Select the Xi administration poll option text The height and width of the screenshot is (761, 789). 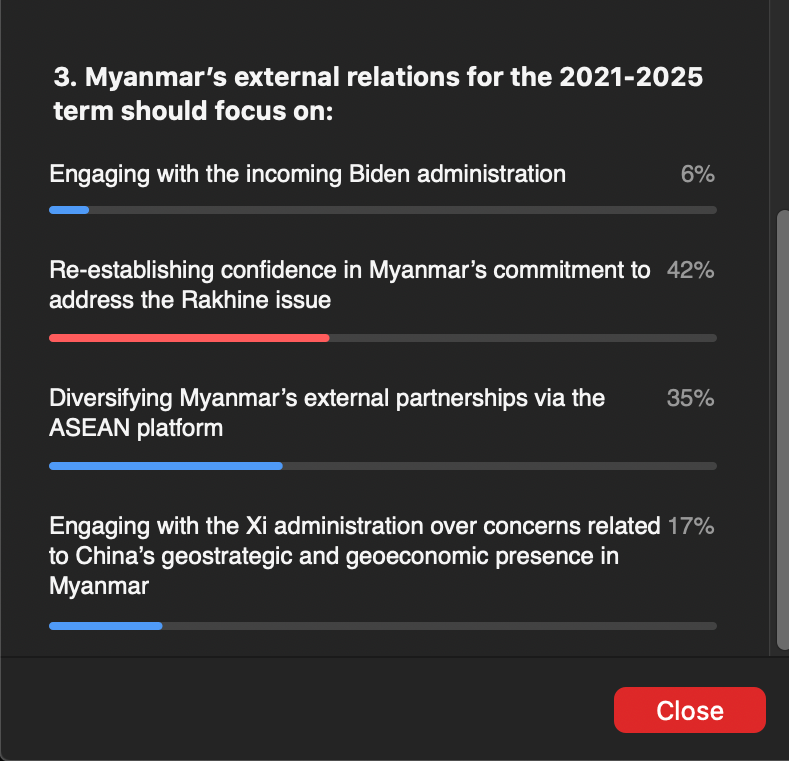point(354,555)
